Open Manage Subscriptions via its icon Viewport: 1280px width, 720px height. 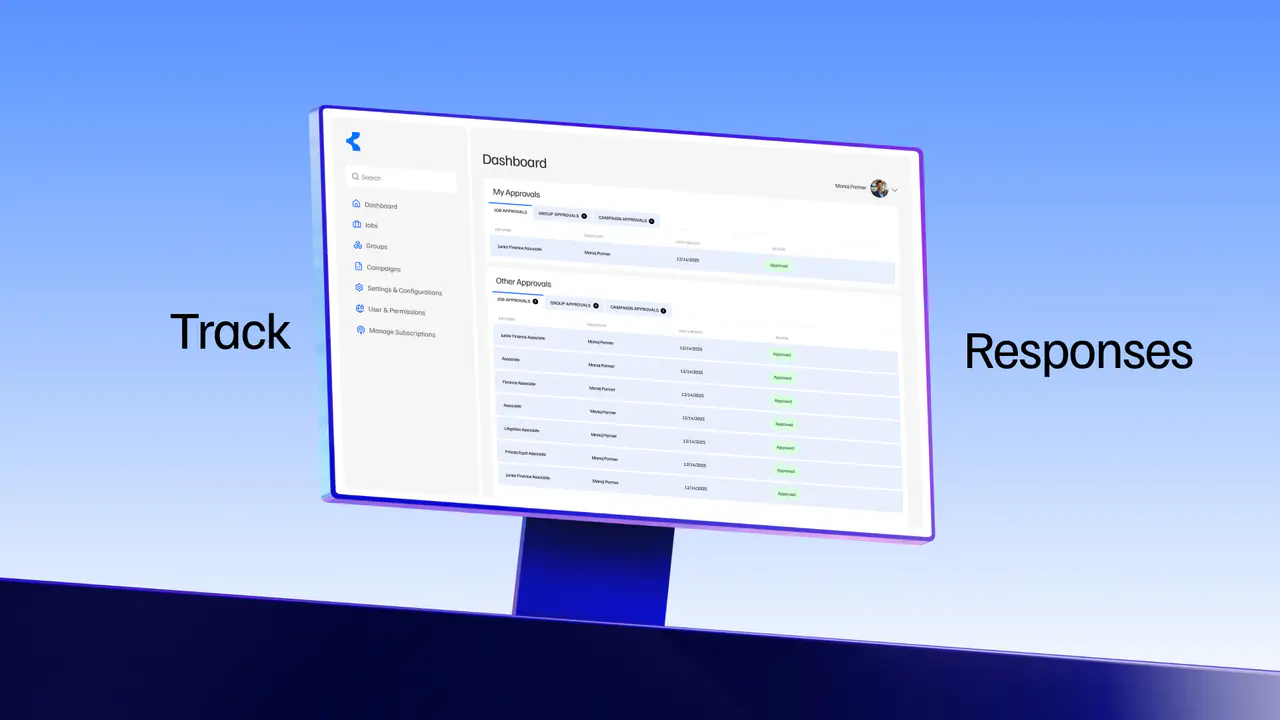point(361,330)
